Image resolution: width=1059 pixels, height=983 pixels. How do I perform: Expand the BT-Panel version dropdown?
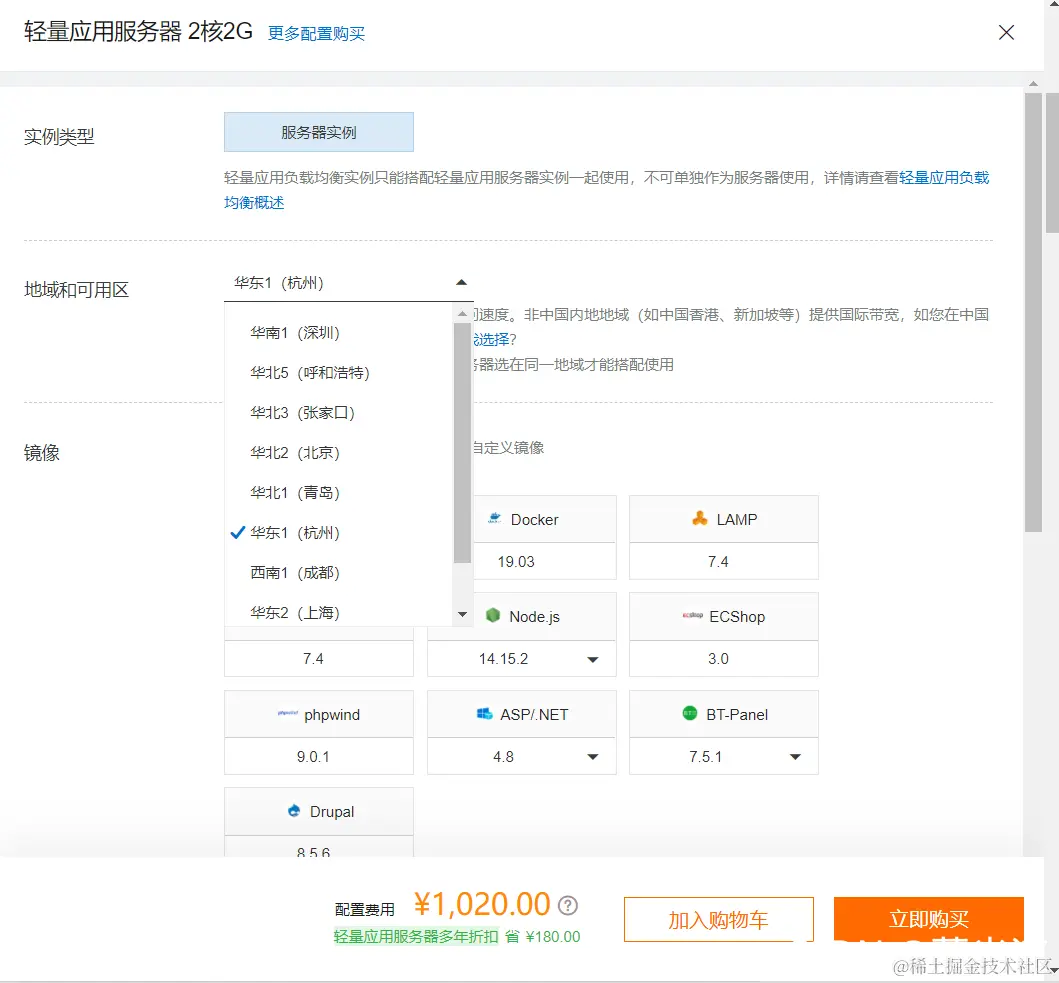796,757
